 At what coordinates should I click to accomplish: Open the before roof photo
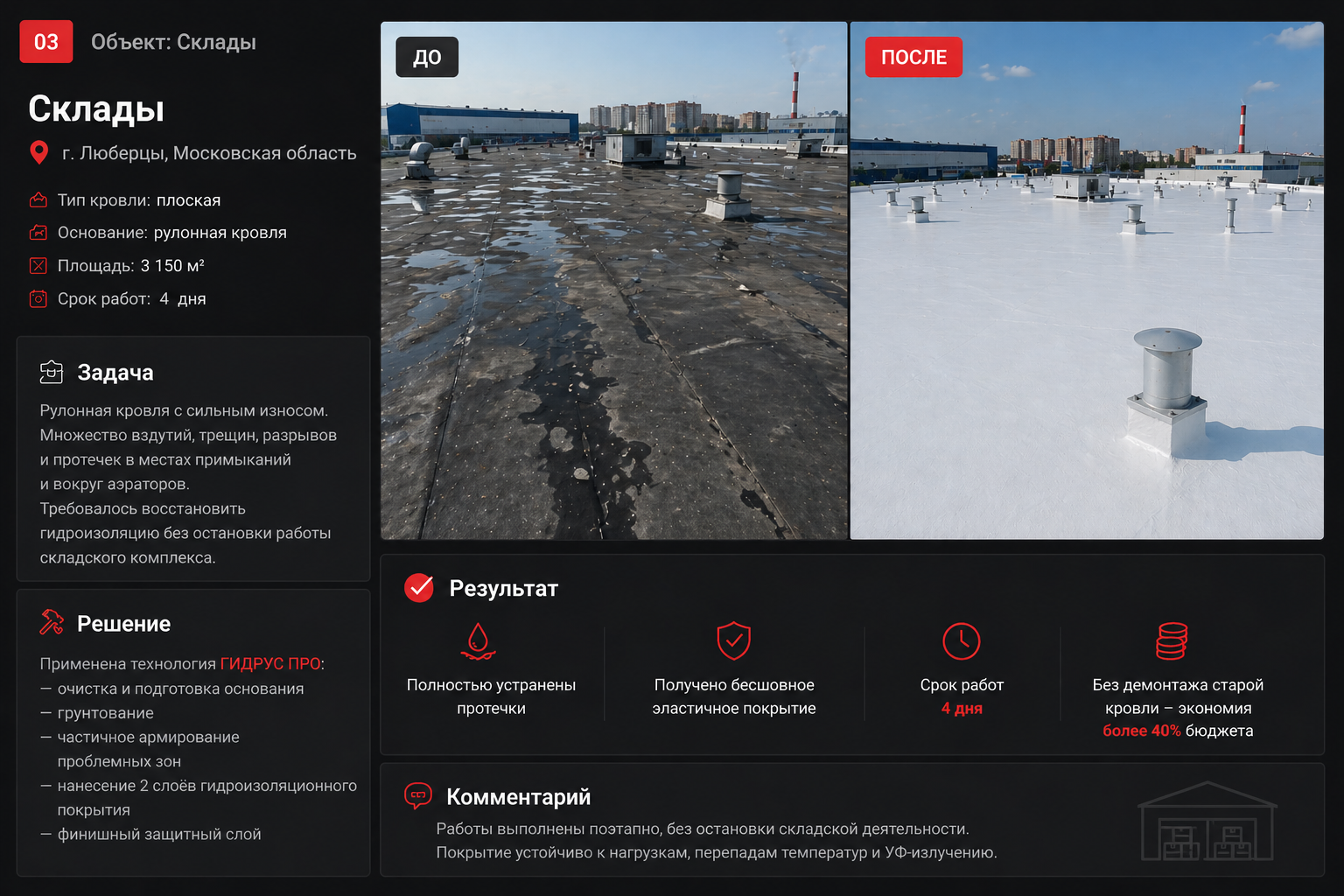tap(614, 280)
